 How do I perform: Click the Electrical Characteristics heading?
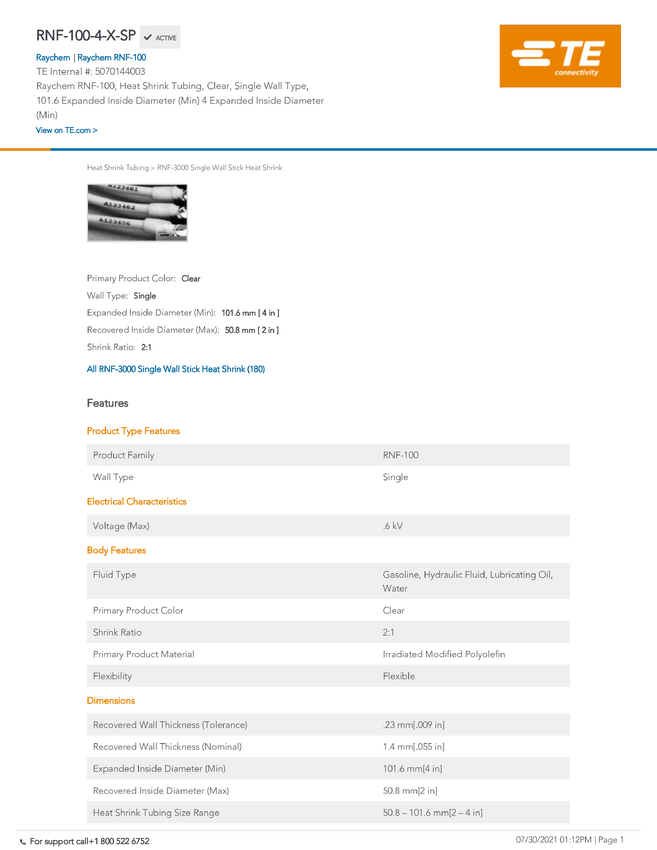137,501
